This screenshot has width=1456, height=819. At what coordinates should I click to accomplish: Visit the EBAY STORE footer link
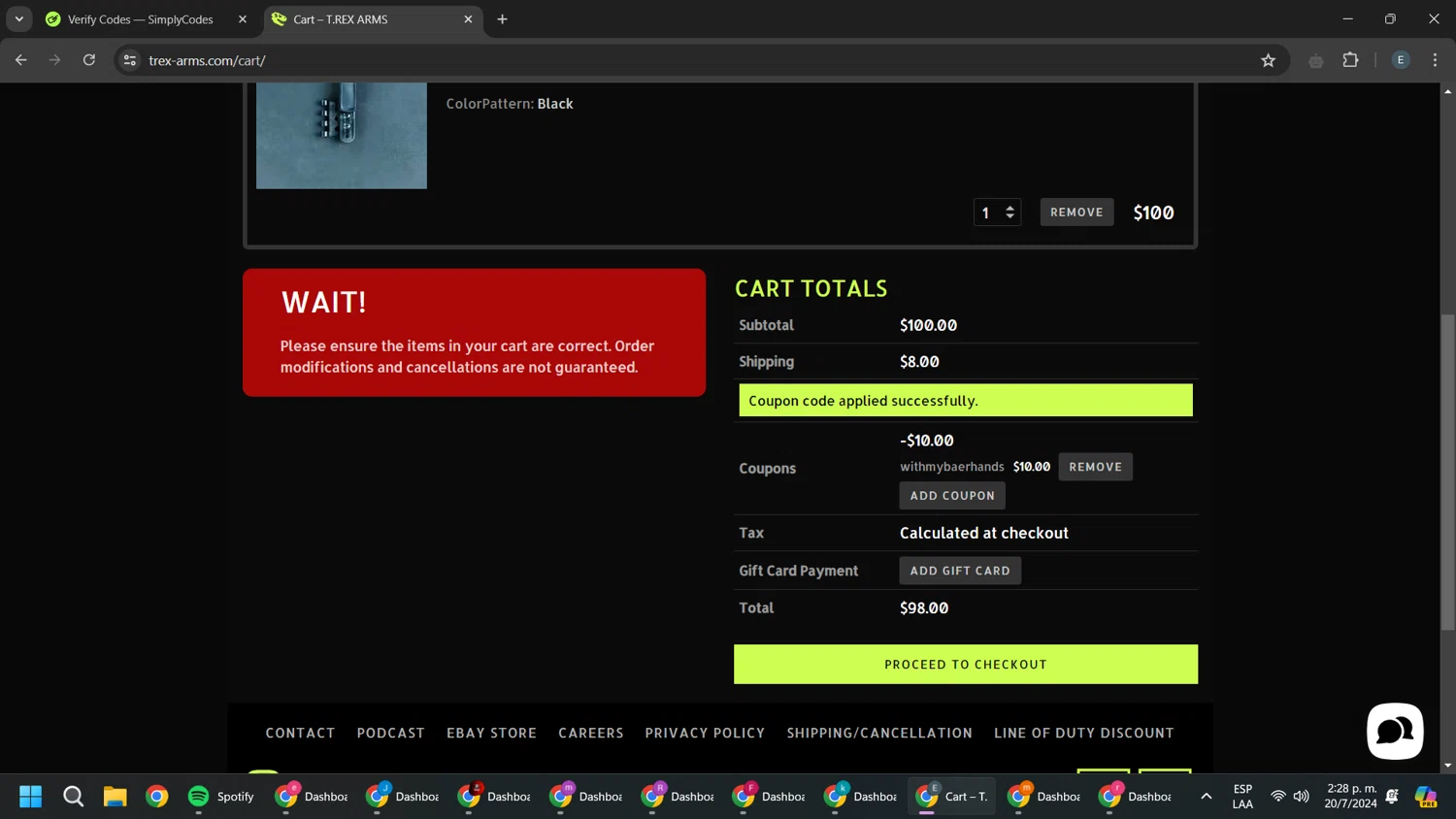coord(491,733)
